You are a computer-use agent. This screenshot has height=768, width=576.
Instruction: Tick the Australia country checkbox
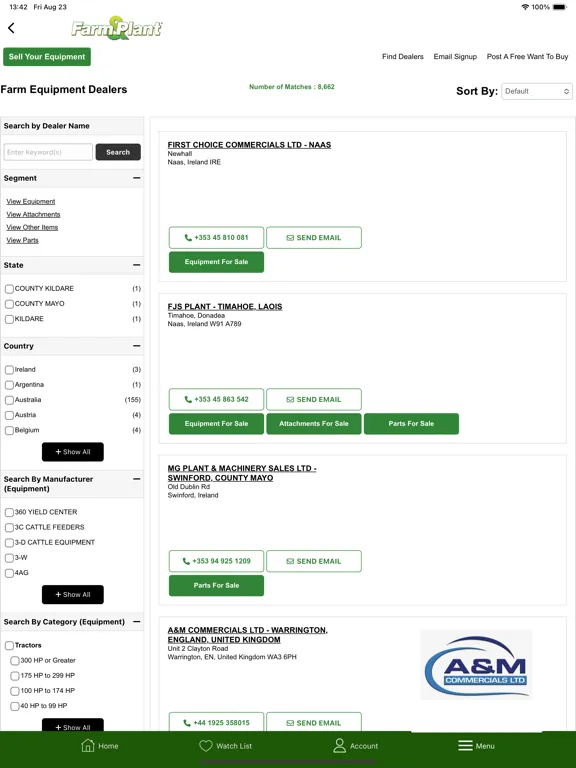[9, 400]
